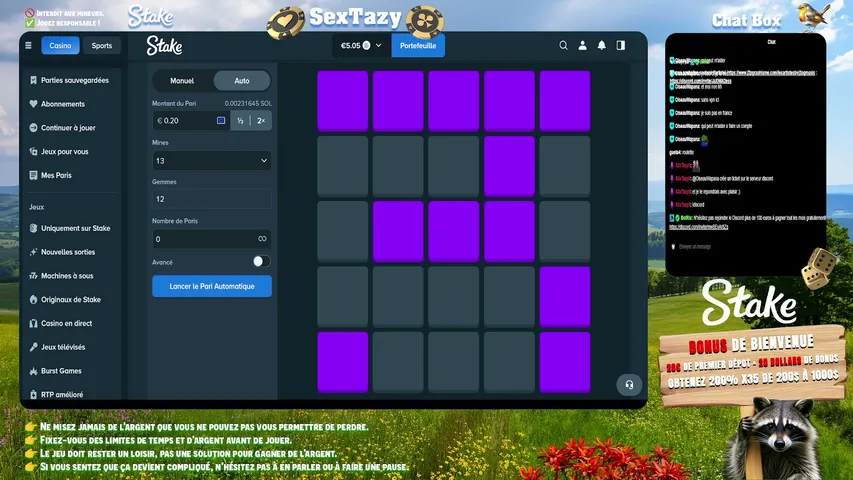Click the Uniquement sur Stake icon
Image resolution: width=853 pixels, height=480 pixels.
point(33,228)
